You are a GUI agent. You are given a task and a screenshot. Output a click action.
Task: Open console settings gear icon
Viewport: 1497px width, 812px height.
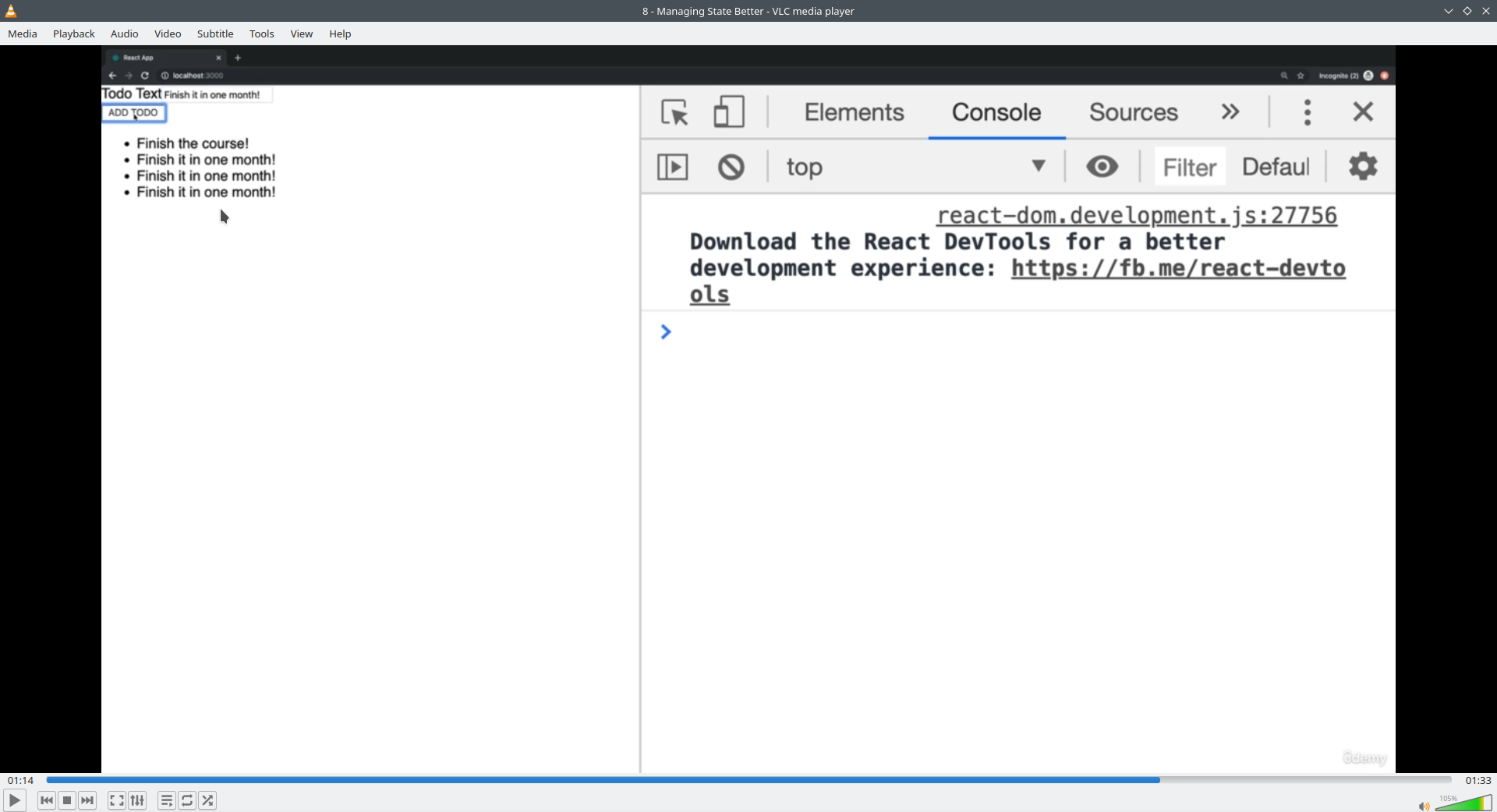pos(1363,166)
